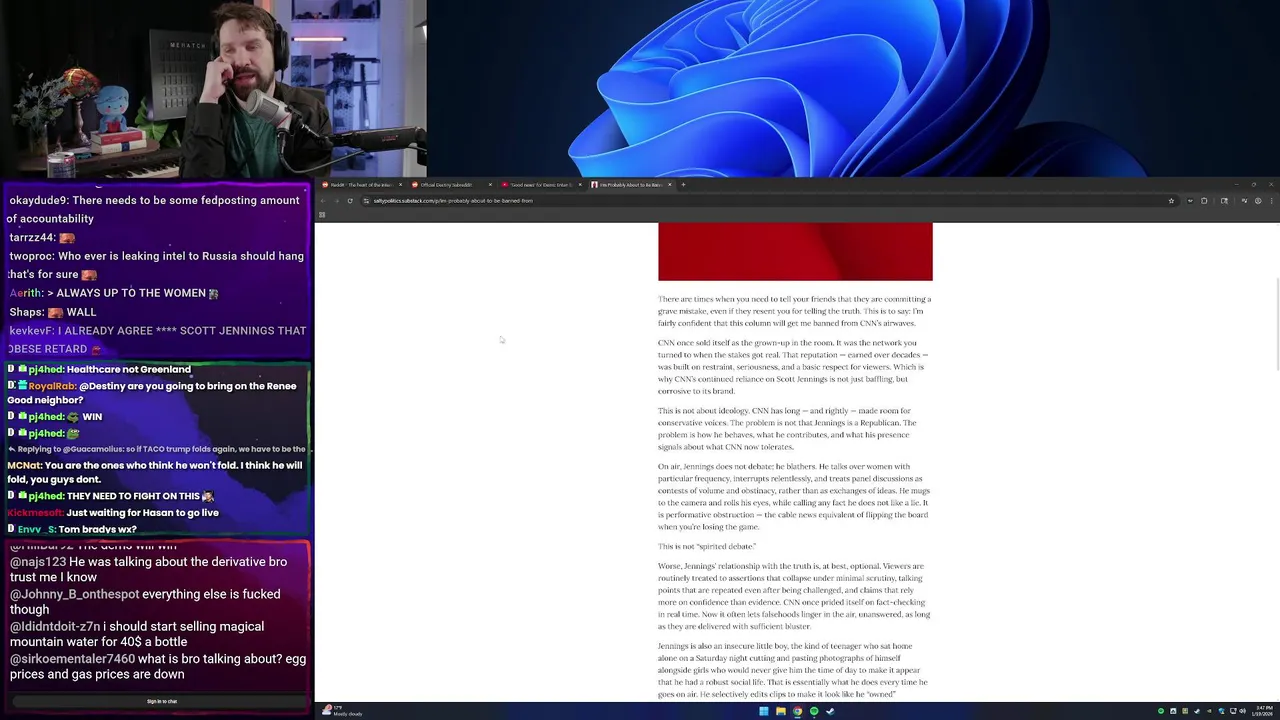Reload the Substack page
Viewport: 1280px width, 720px height.
pyautogui.click(x=350, y=201)
